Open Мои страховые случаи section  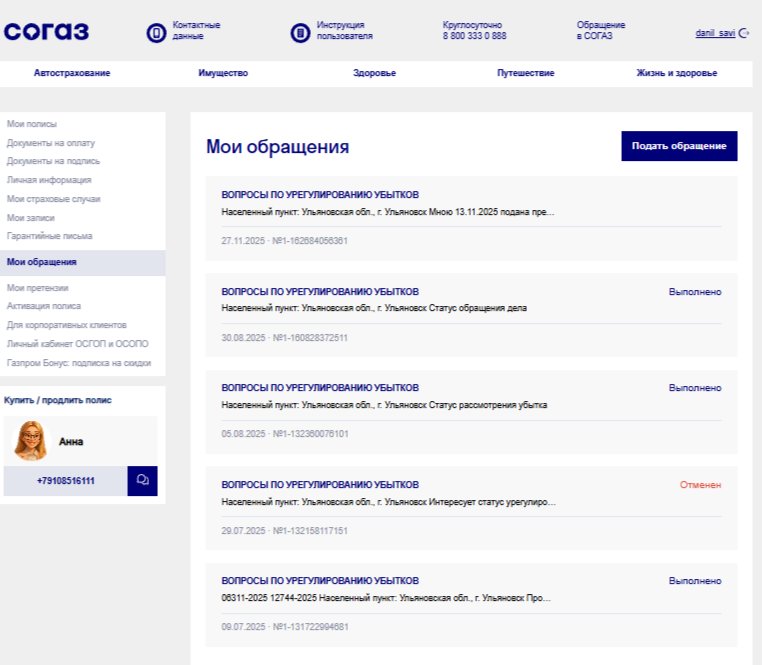coord(54,199)
